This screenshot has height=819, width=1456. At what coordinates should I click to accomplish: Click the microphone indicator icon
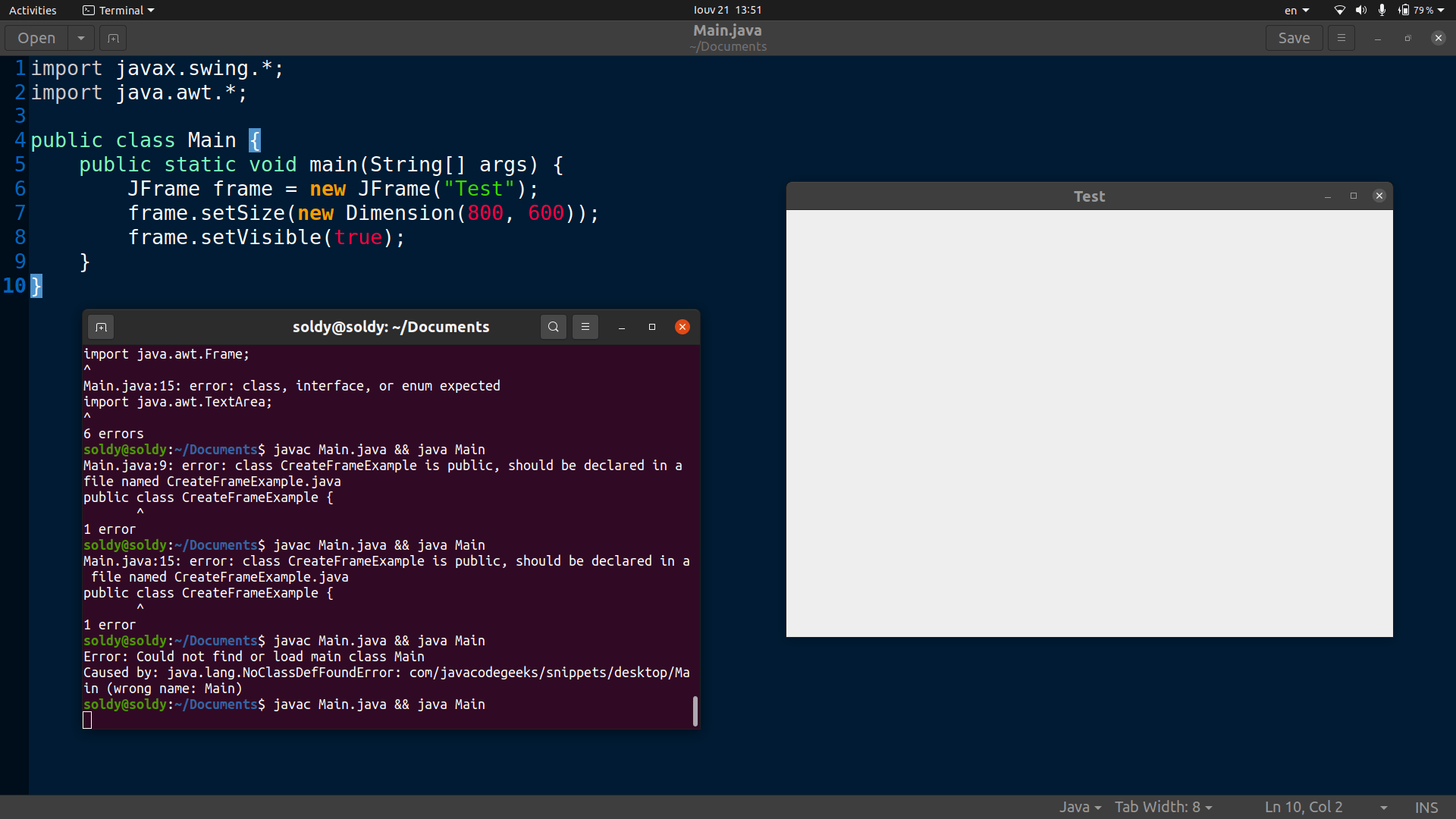point(1382,10)
